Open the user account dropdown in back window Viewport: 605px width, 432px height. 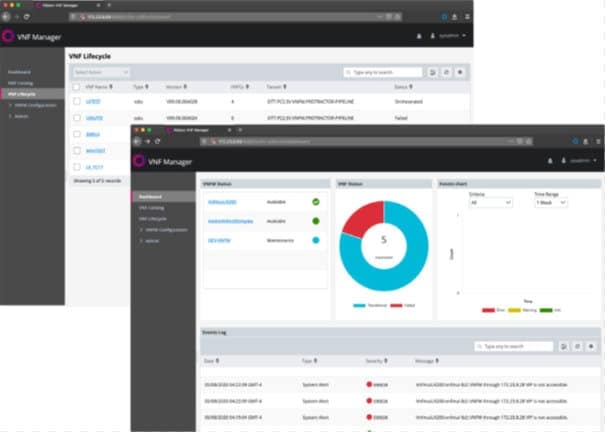452,36
